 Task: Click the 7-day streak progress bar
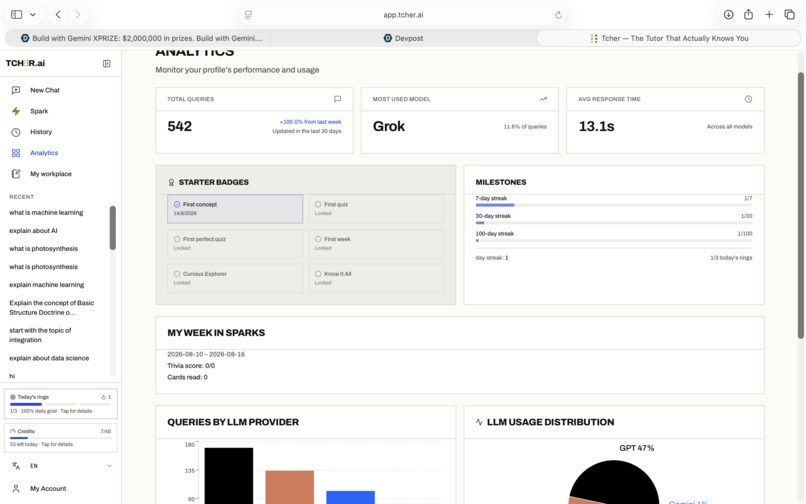(614, 205)
